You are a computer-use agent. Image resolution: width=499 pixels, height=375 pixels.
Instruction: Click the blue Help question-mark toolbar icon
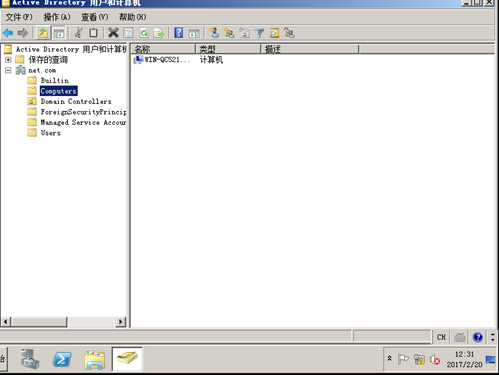click(179, 33)
